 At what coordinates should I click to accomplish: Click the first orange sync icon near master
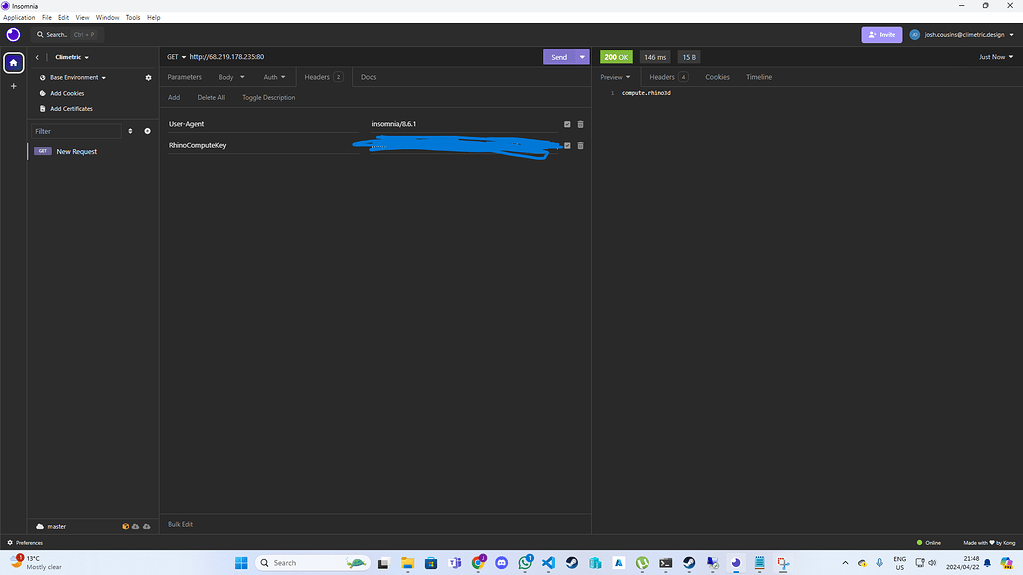click(x=125, y=526)
